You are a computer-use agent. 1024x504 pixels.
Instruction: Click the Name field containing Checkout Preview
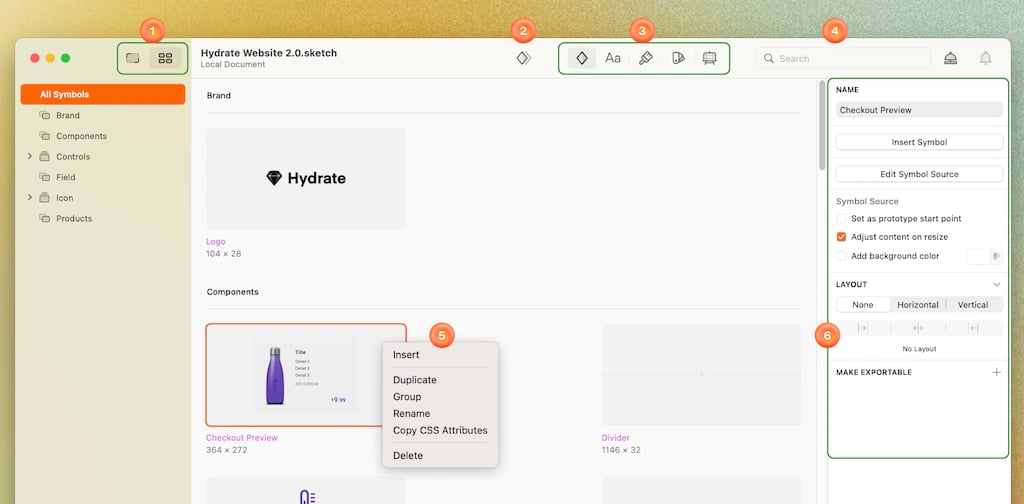pos(919,110)
